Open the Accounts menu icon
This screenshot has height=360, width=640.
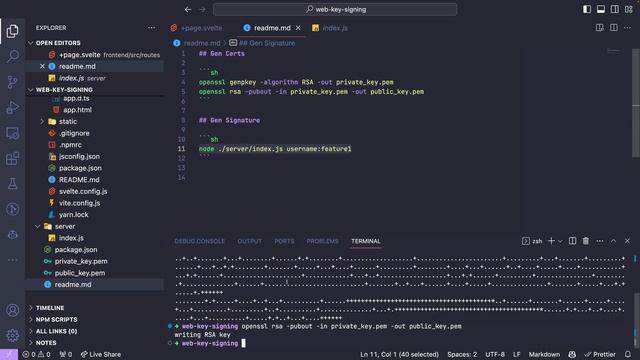coord(12,310)
